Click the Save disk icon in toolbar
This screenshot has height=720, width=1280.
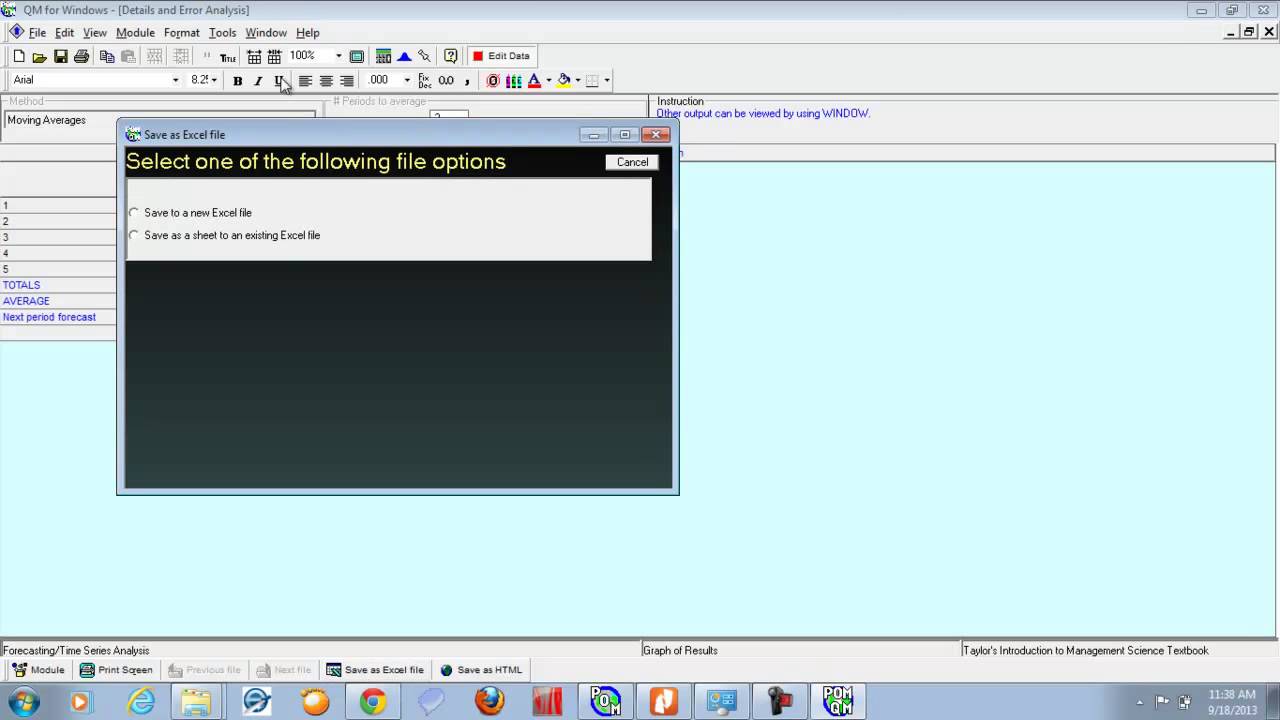(60, 57)
